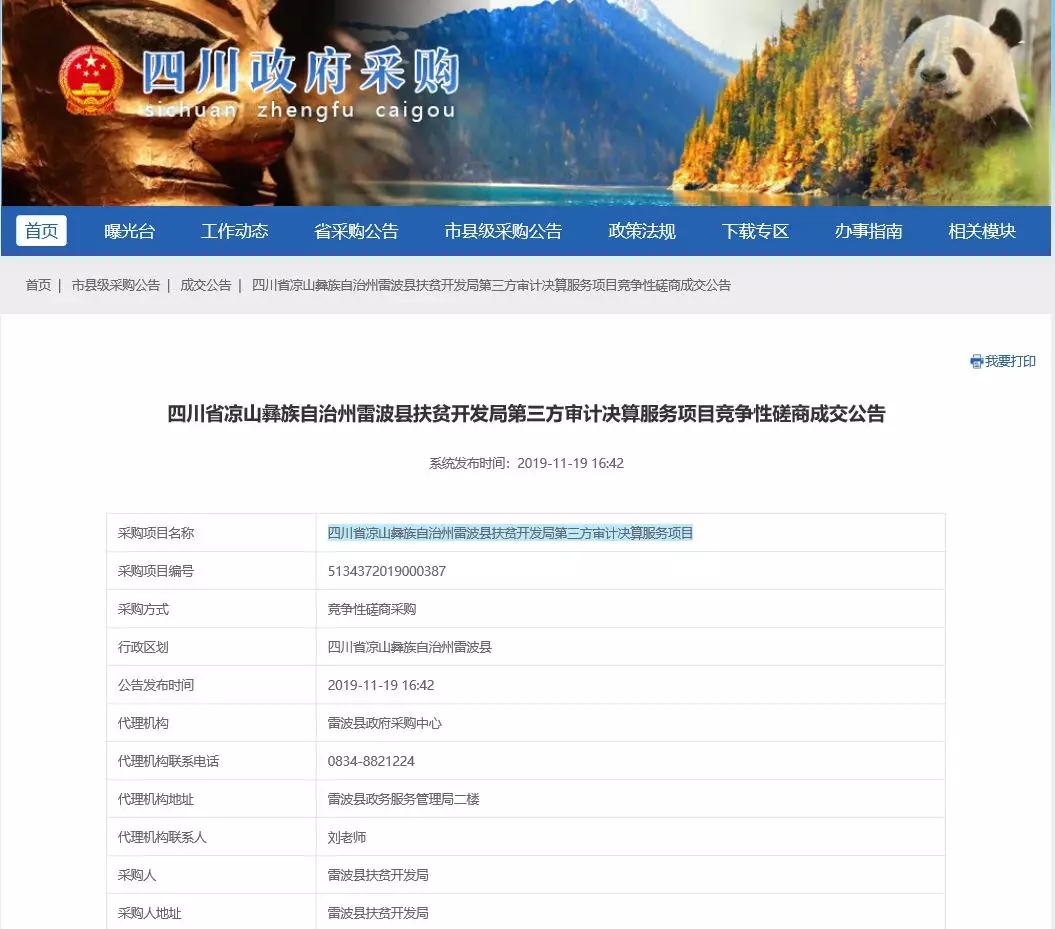This screenshot has height=929, width=1055.
Task: Click the 四川政府采购 site title banner
Action: 299,80
